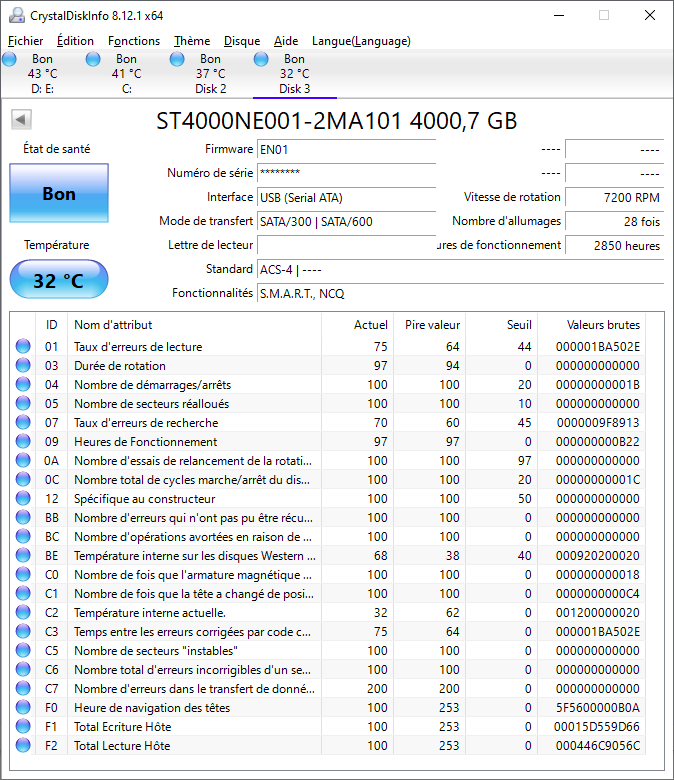Open the Aide menu
674x780 pixels.
pyautogui.click(x=286, y=41)
